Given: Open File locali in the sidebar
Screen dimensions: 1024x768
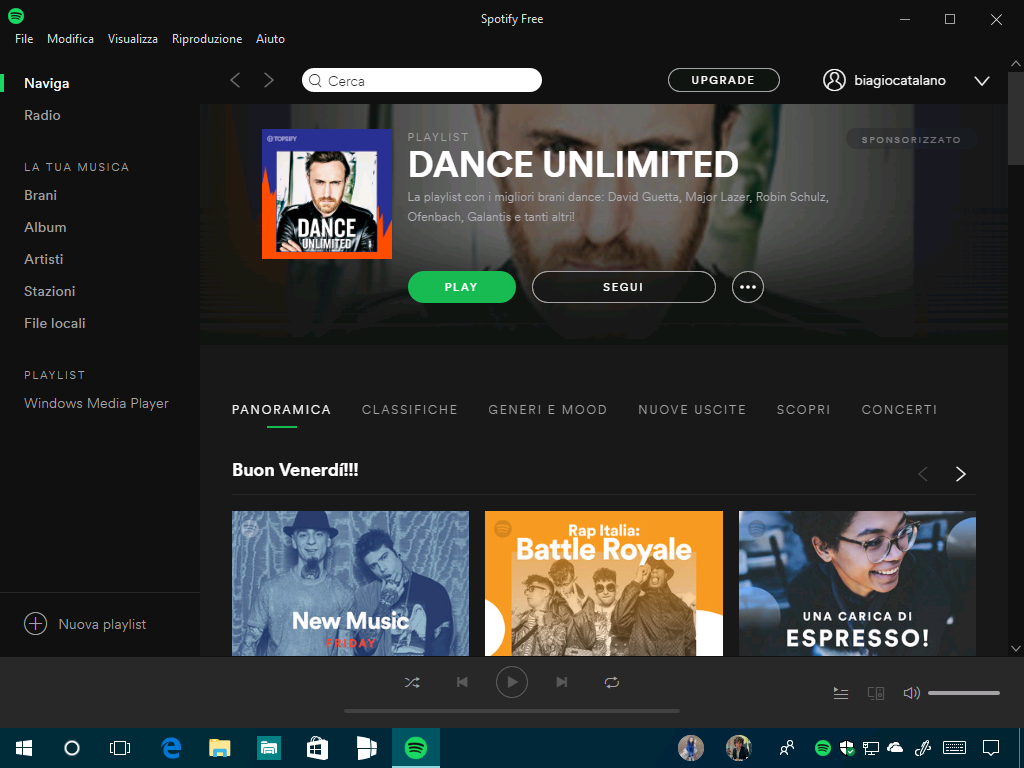Looking at the screenshot, I should 55,323.
